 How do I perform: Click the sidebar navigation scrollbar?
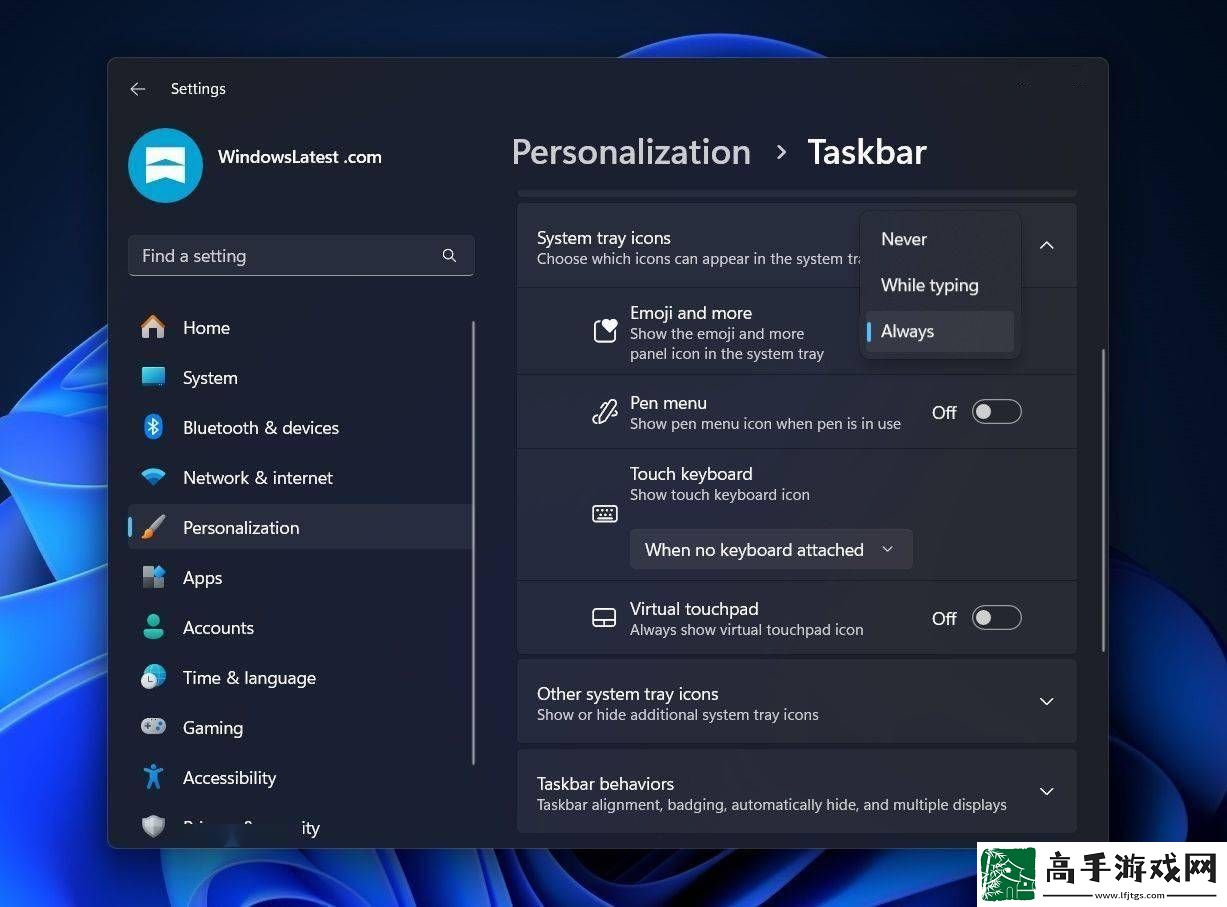[x=473, y=543]
